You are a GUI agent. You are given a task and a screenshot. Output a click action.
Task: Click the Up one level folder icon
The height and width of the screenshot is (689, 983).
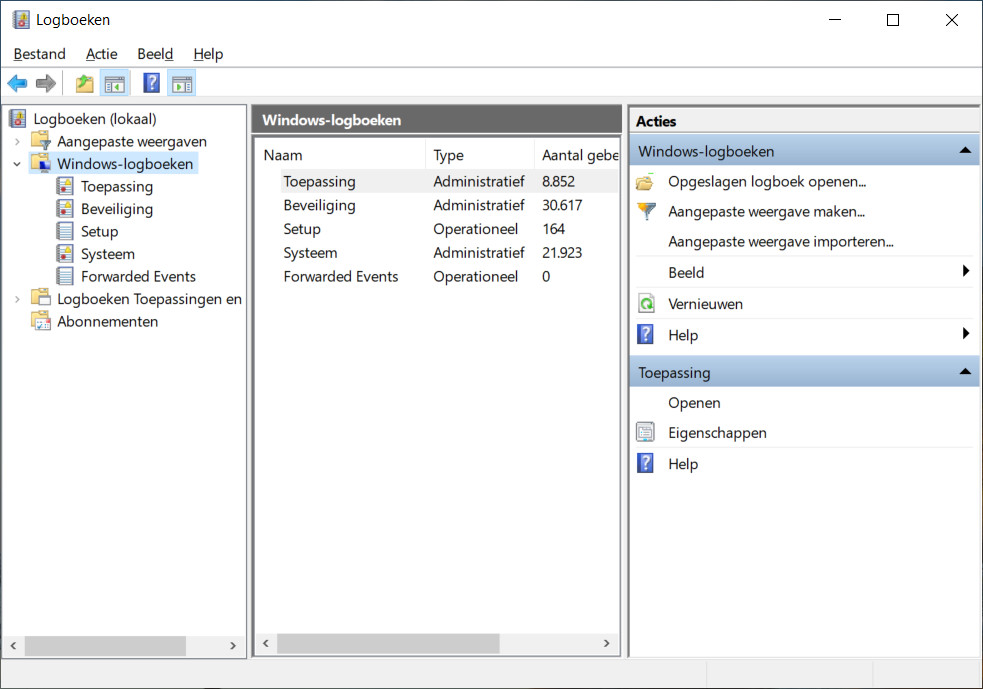pos(85,84)
